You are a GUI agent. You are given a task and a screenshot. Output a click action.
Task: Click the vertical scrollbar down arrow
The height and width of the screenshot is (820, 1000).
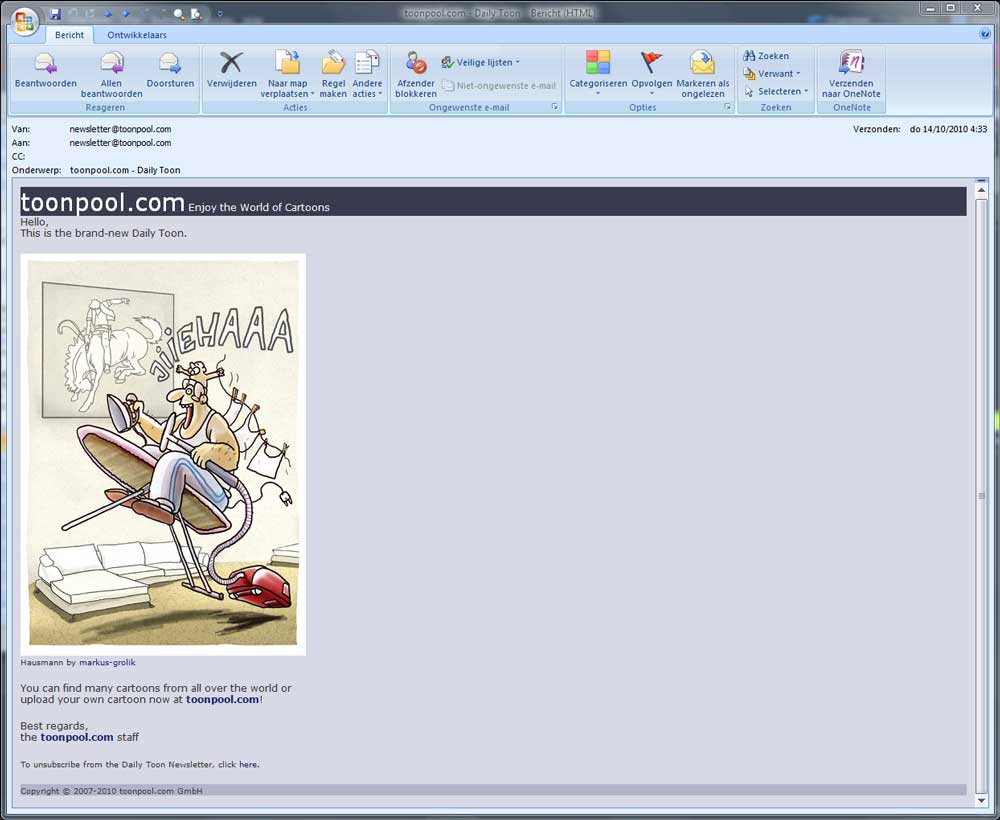point(981,800)
